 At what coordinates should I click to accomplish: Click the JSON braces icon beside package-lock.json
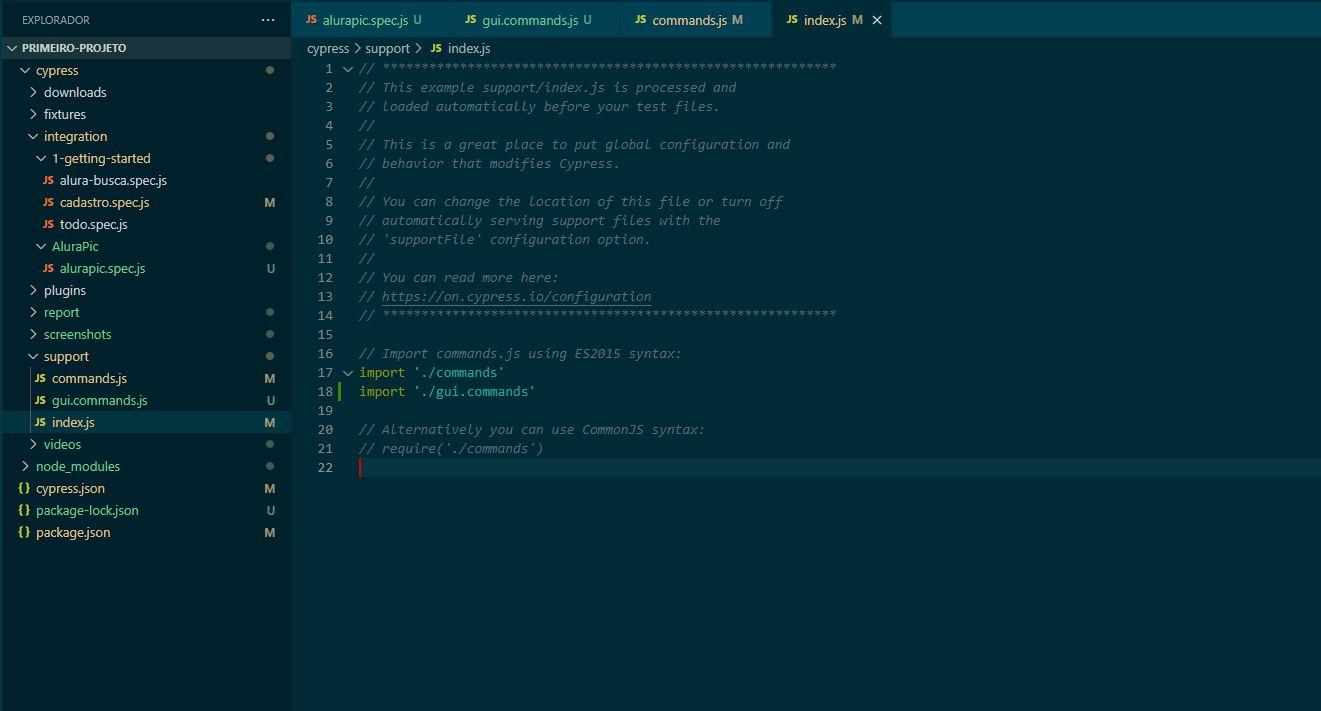(x=24, y=510)
